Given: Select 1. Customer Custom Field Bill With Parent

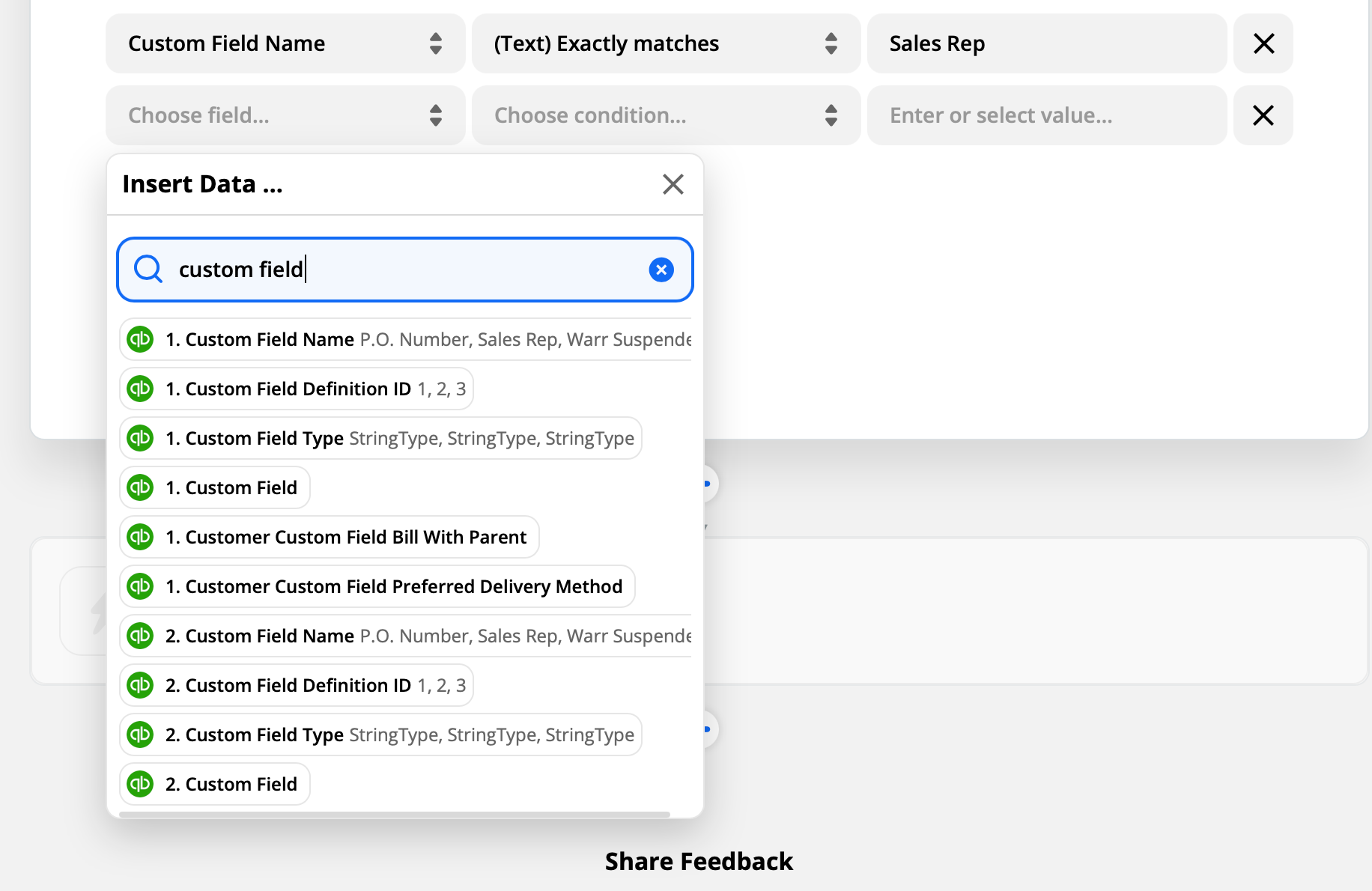Looking at the screenshot, I should point(330,537).
